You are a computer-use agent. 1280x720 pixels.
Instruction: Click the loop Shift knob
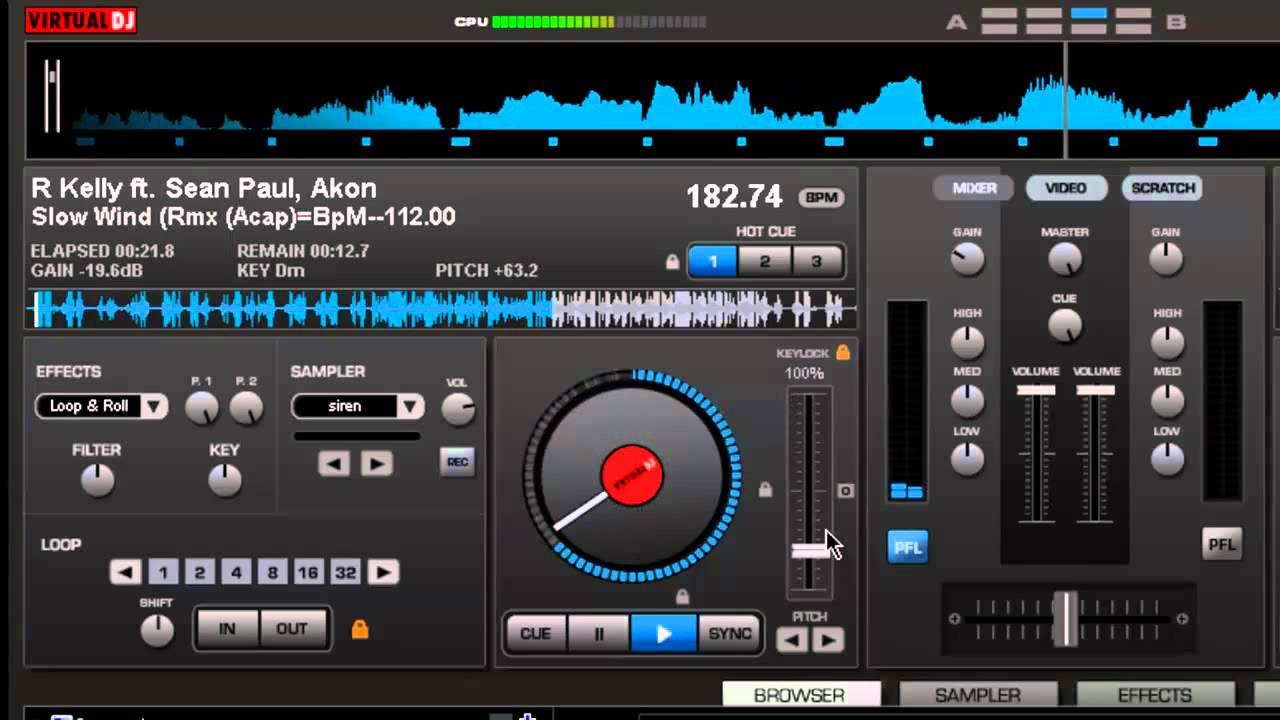(x=157, y=630)
